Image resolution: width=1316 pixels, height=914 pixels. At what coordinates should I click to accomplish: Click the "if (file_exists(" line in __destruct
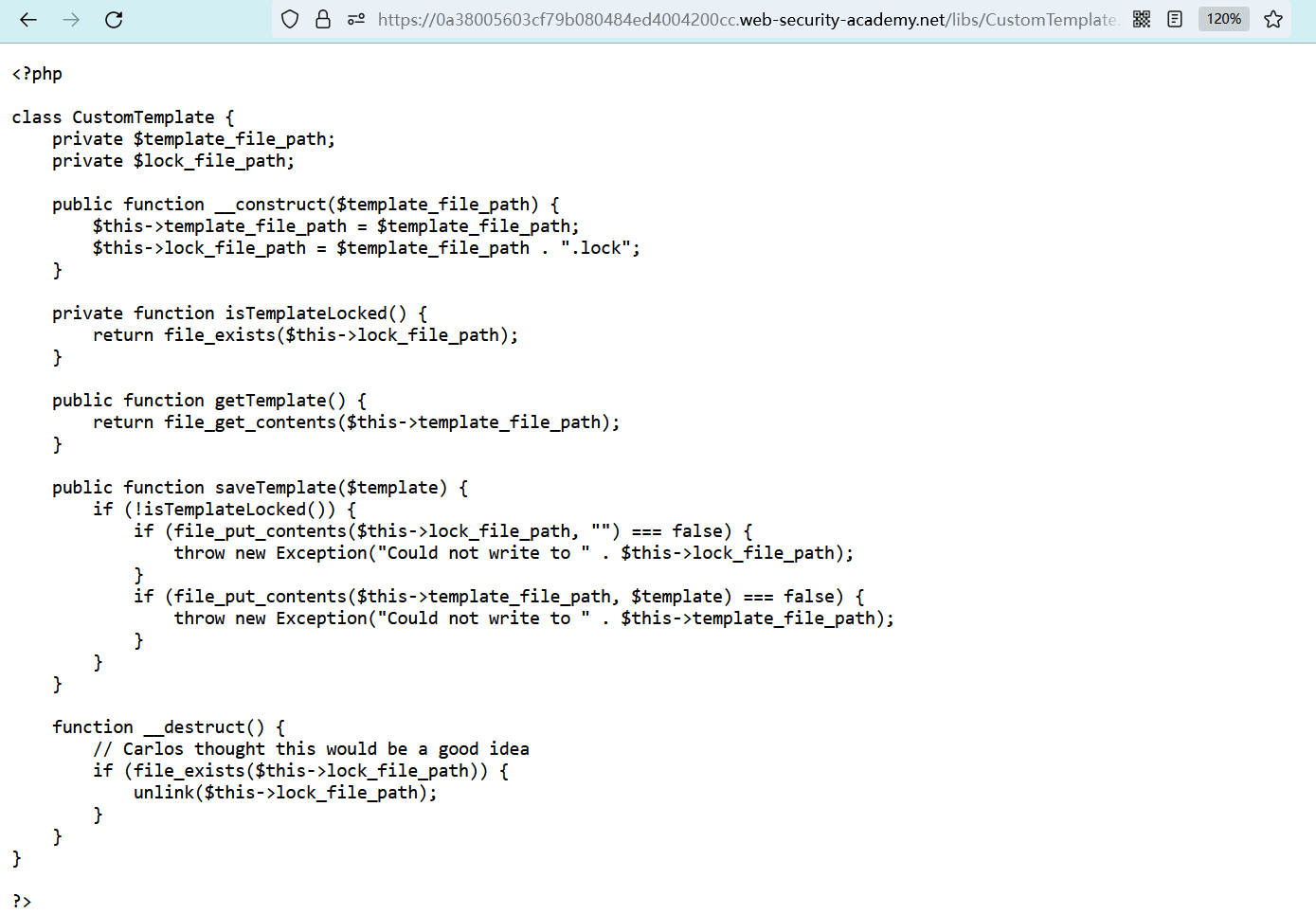pyautogui.click(x=301, y=771)
